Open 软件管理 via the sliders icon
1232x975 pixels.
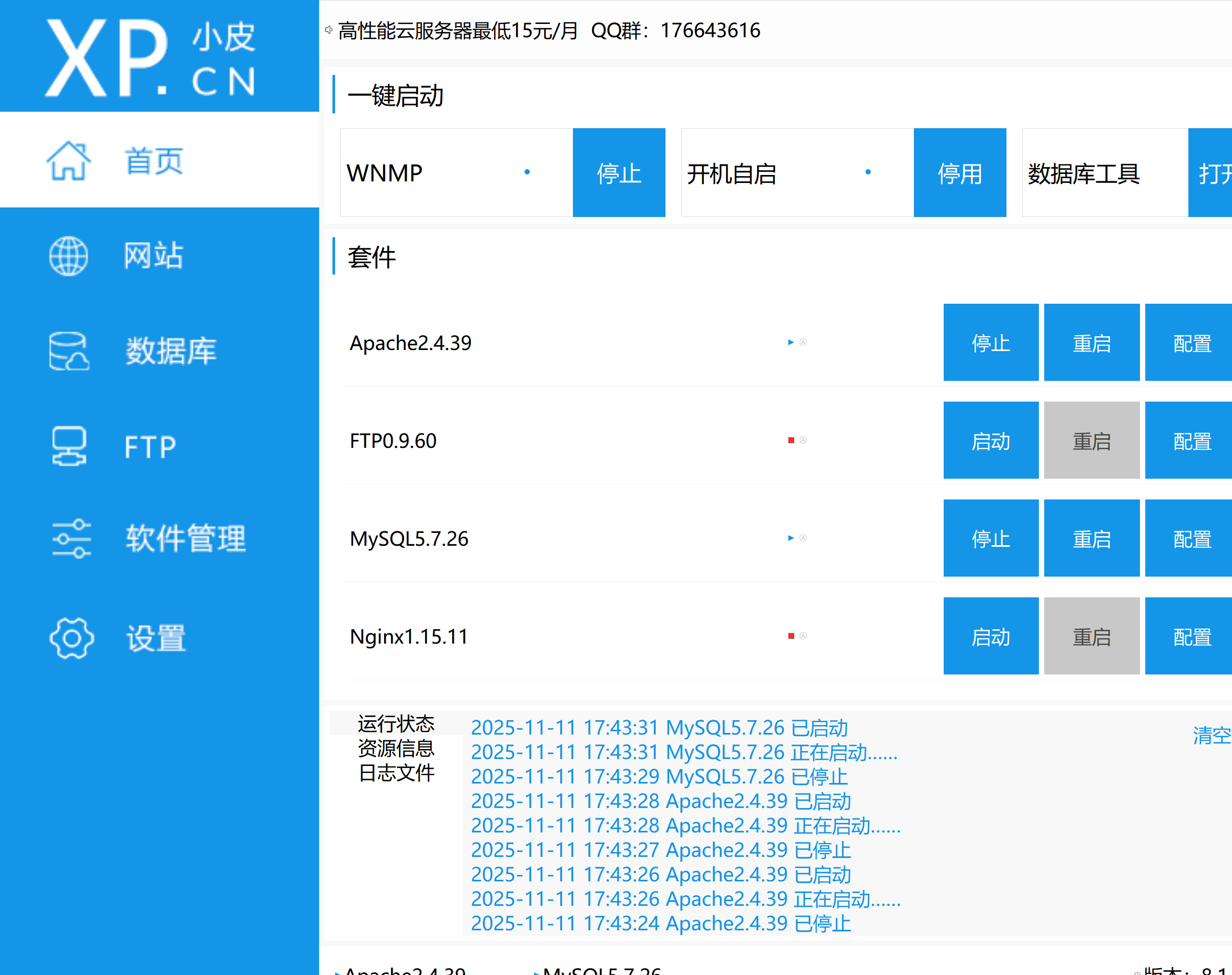(70, 537)
